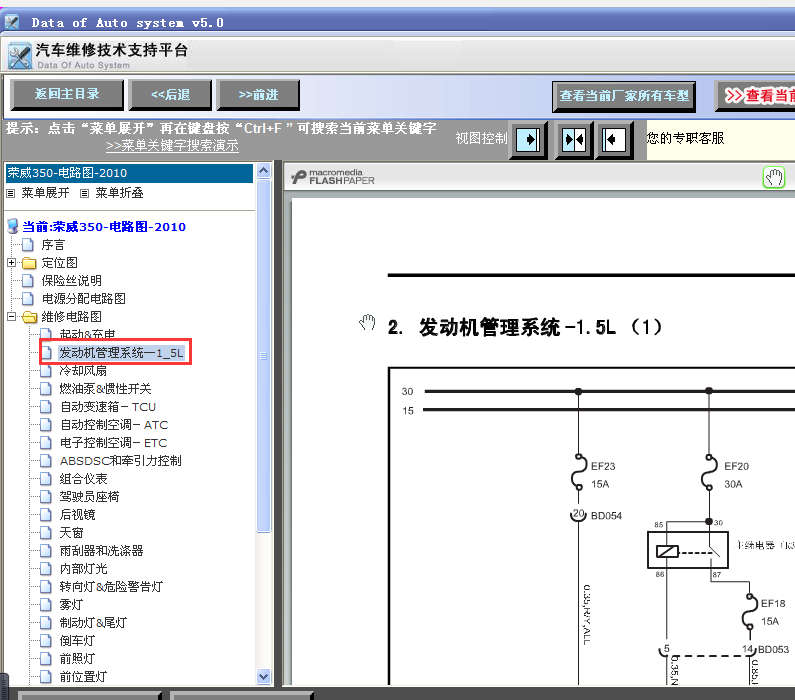Open 内部灯光 diagram
The image size is (795, 700).
(84, 569)
